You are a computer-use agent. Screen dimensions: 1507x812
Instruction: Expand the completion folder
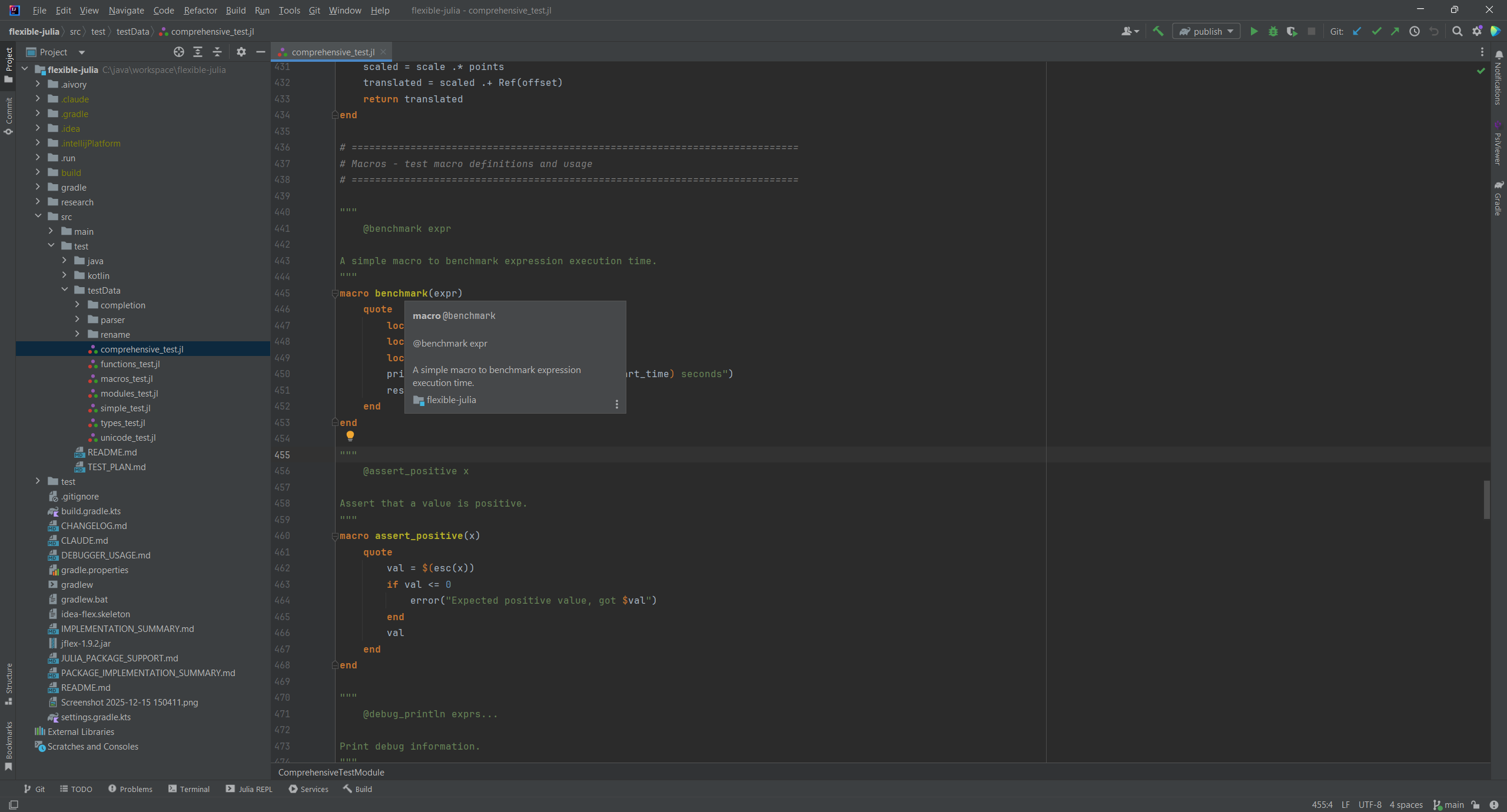pyautogui.click(x=78, y=305)
